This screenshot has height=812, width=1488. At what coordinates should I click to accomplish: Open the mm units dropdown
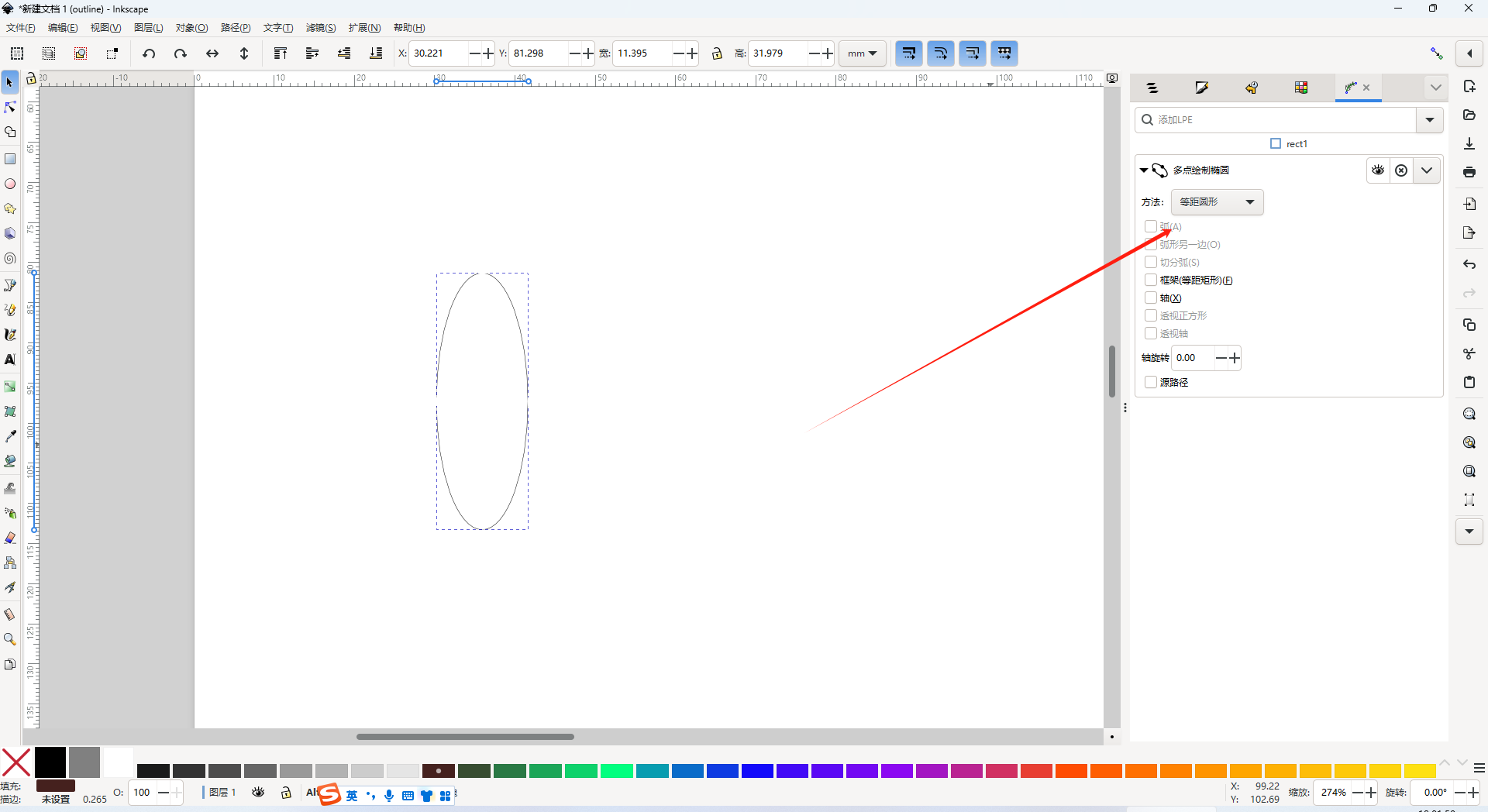(862, 53)
